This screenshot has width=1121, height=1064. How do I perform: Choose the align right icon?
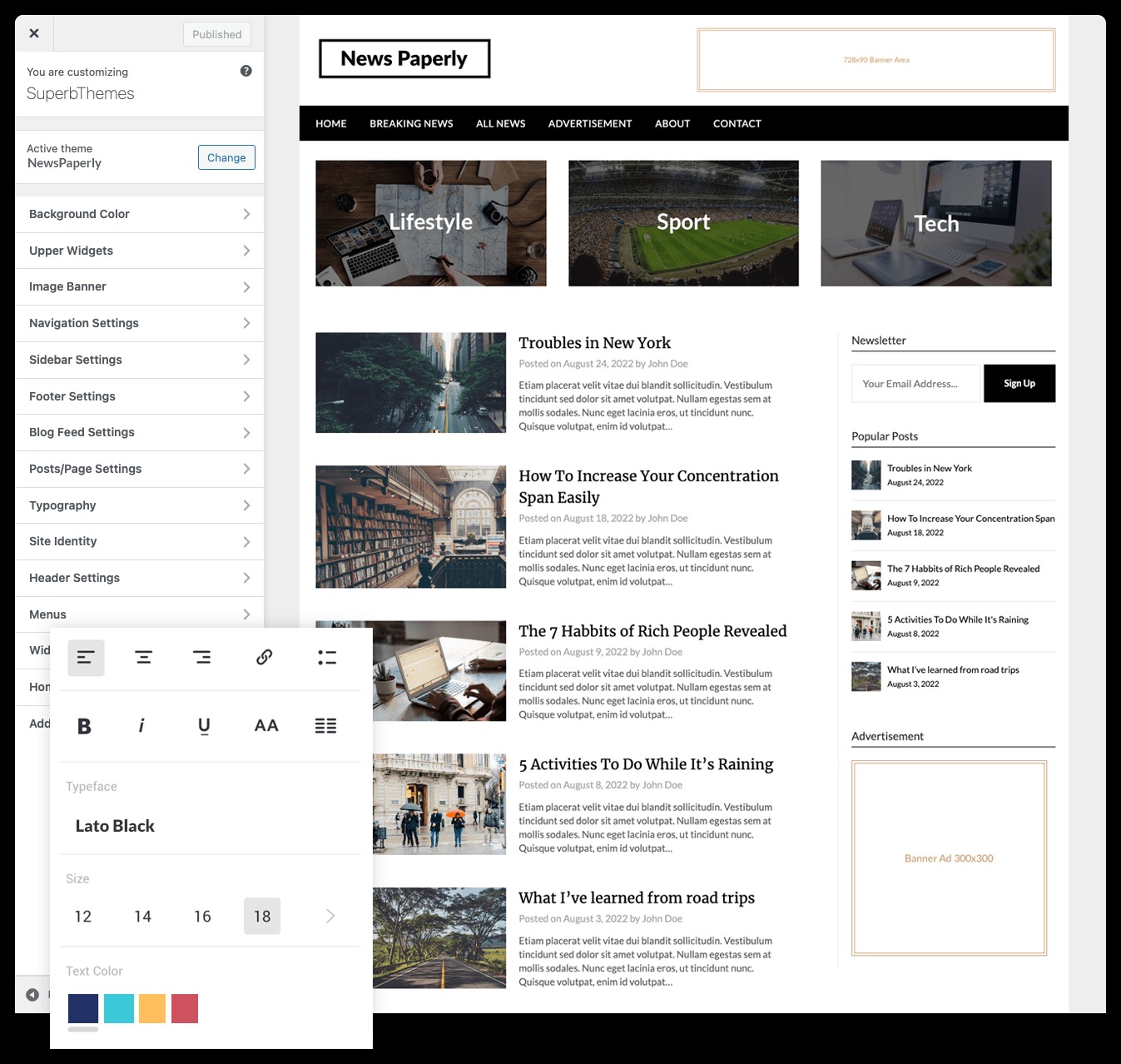(x=201, y=658)
